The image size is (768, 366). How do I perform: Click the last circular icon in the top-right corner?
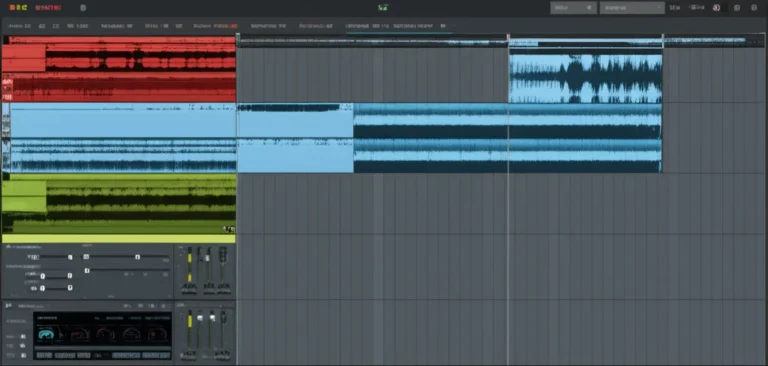point(754,7)
